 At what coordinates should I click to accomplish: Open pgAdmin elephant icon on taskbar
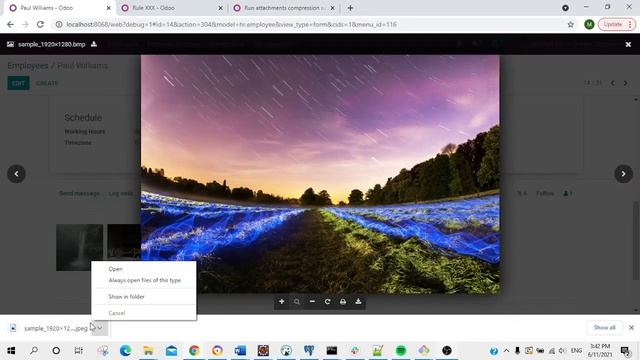309,350
